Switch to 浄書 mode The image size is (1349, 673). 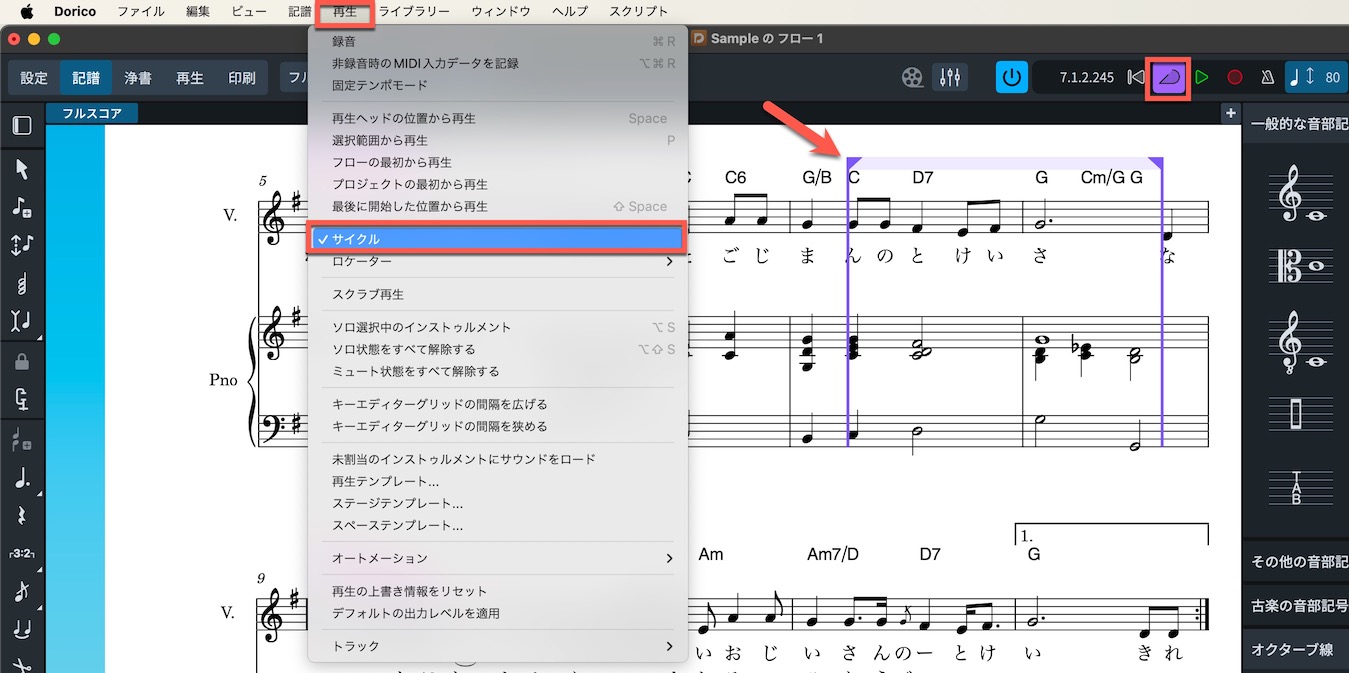[138, 78]
